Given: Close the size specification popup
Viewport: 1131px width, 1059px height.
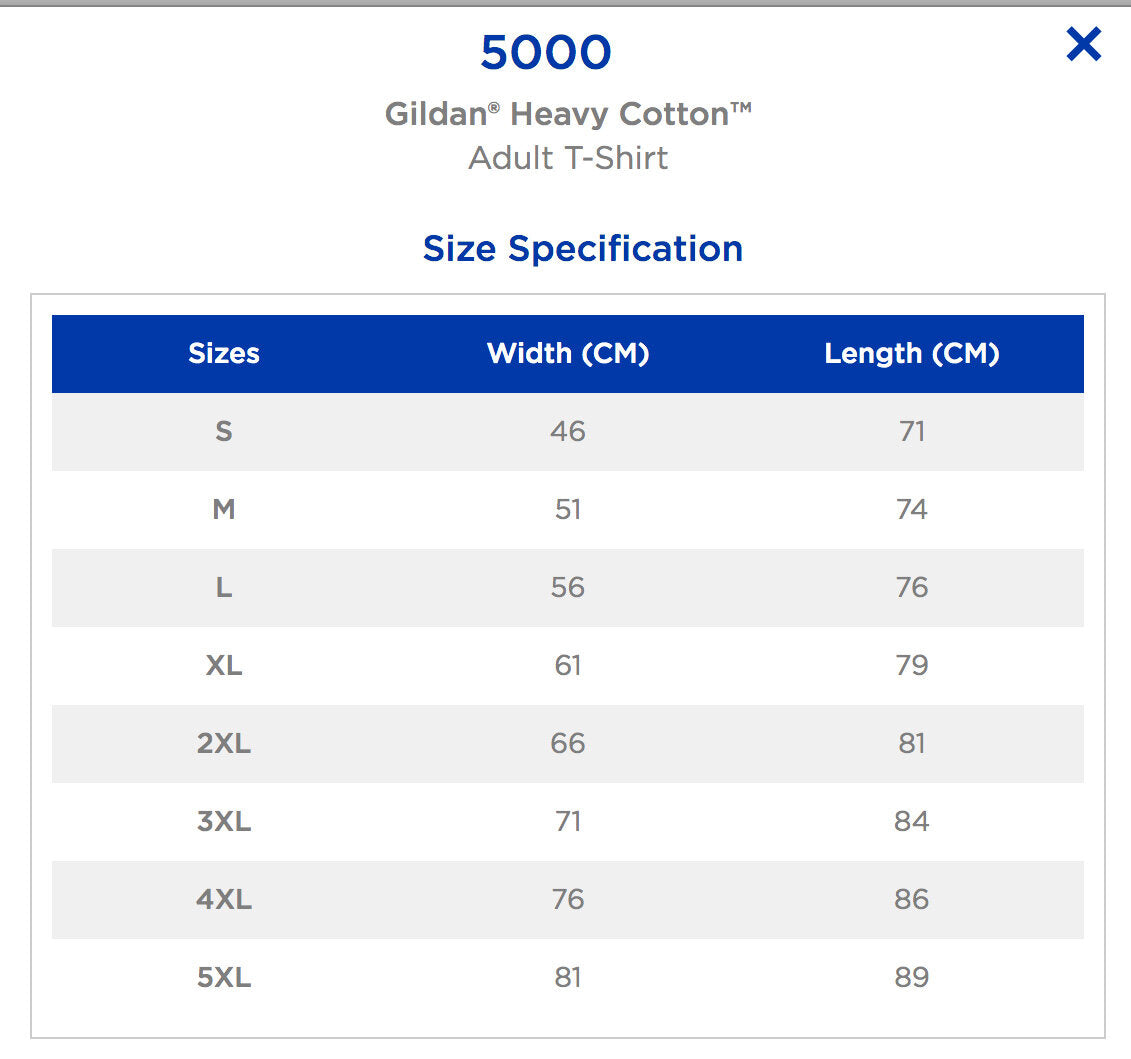Looking at the screenshot, I should pyautogui.click(x=1083, y=45).
